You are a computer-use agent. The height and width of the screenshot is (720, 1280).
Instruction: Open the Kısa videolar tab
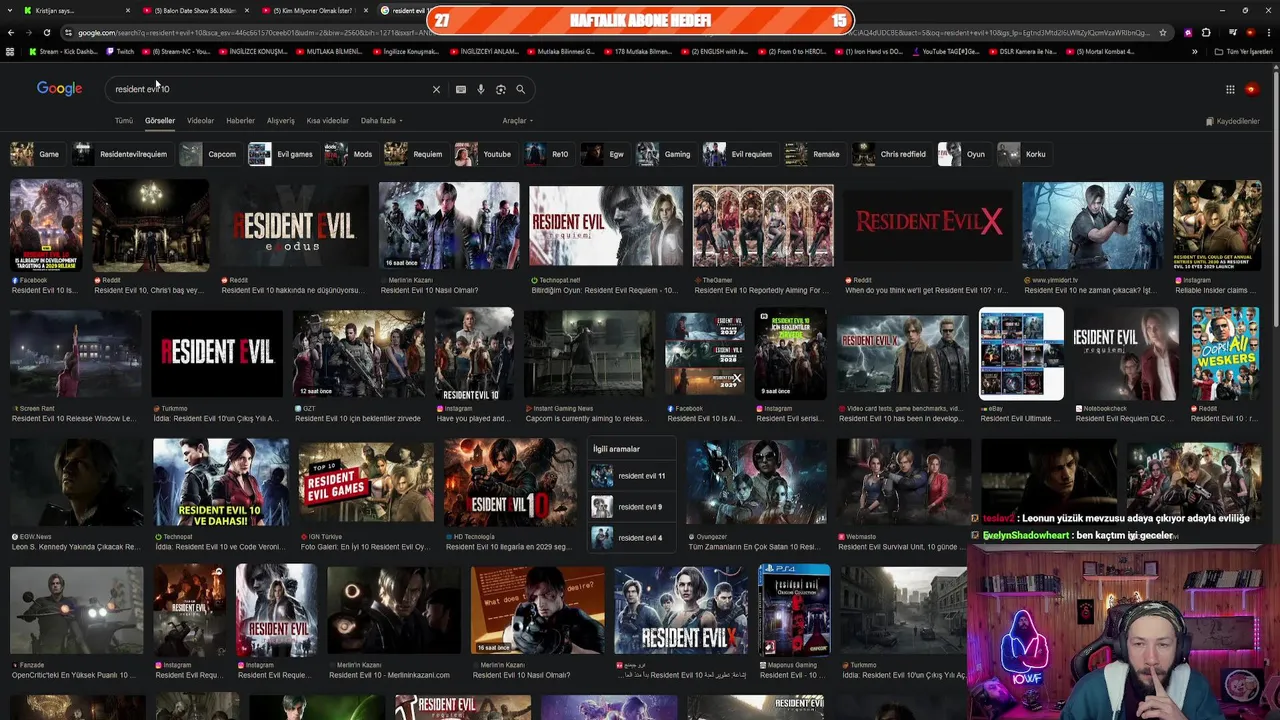tap(327, 121)
